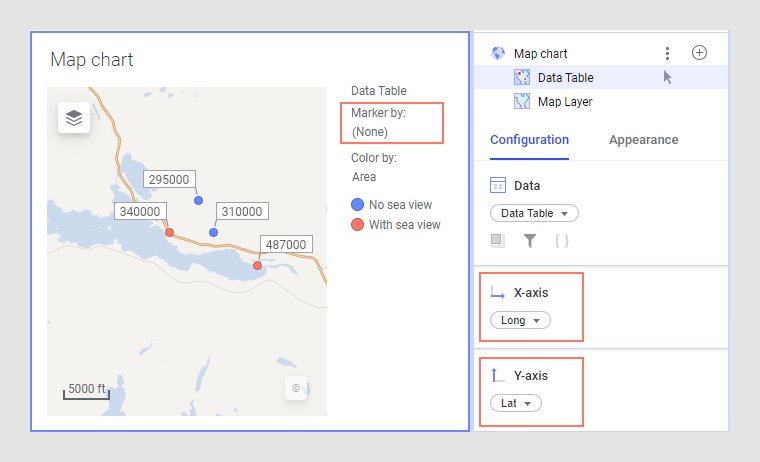Select the Data Table layer
The image size is (760, 462).
(565, 77)
